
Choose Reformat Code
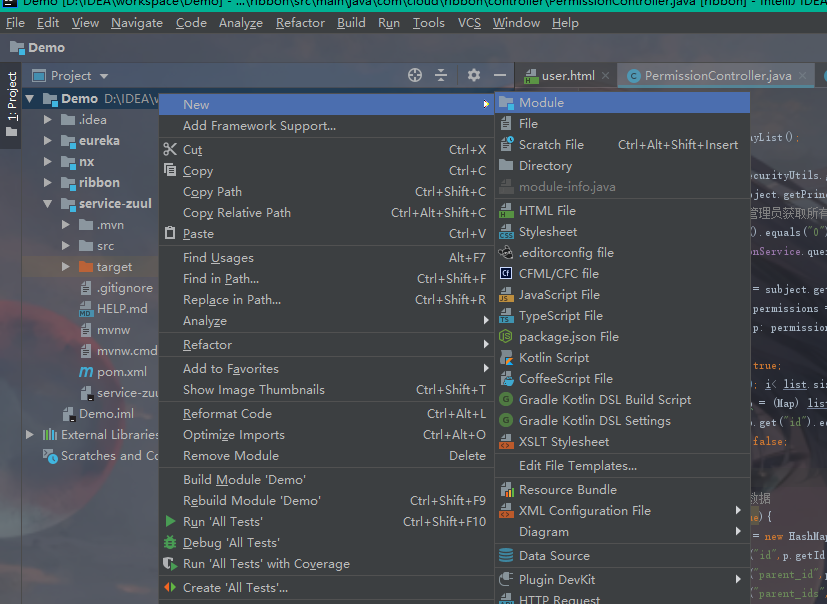(326, 414)
